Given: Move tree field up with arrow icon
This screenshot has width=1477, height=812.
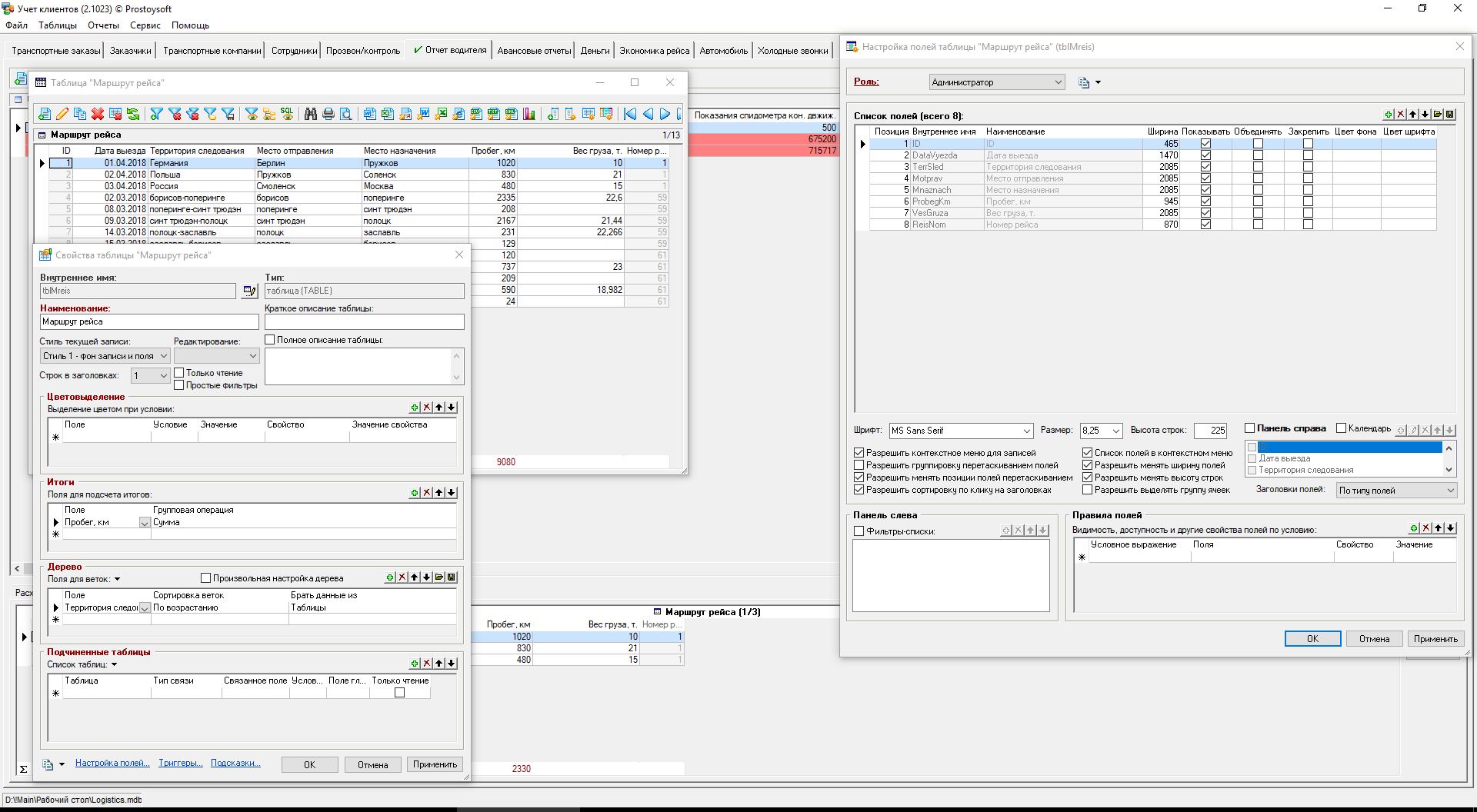Looking at the screenshot, I should click(x=415, y=577).
